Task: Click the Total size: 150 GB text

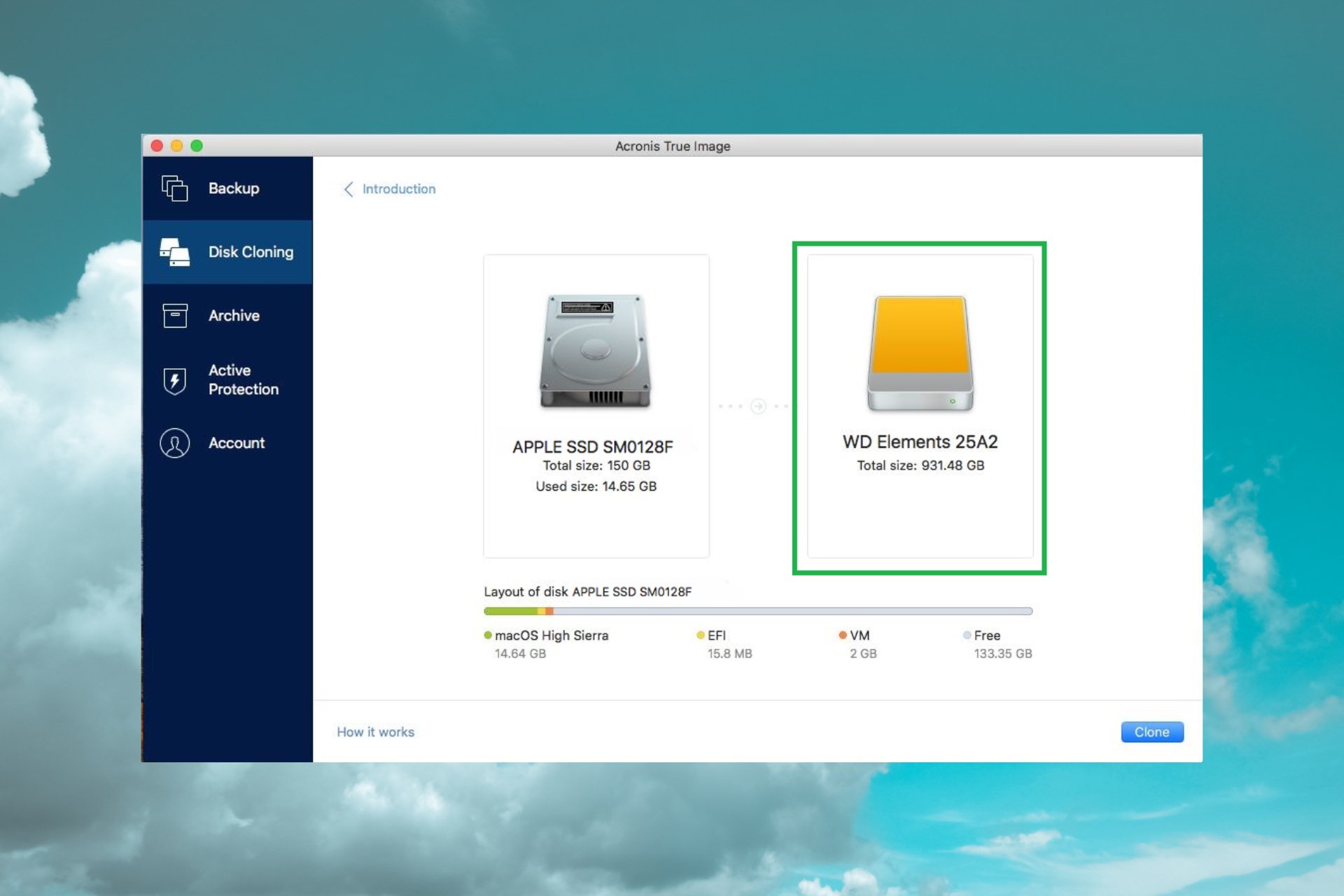Action: 596,465
